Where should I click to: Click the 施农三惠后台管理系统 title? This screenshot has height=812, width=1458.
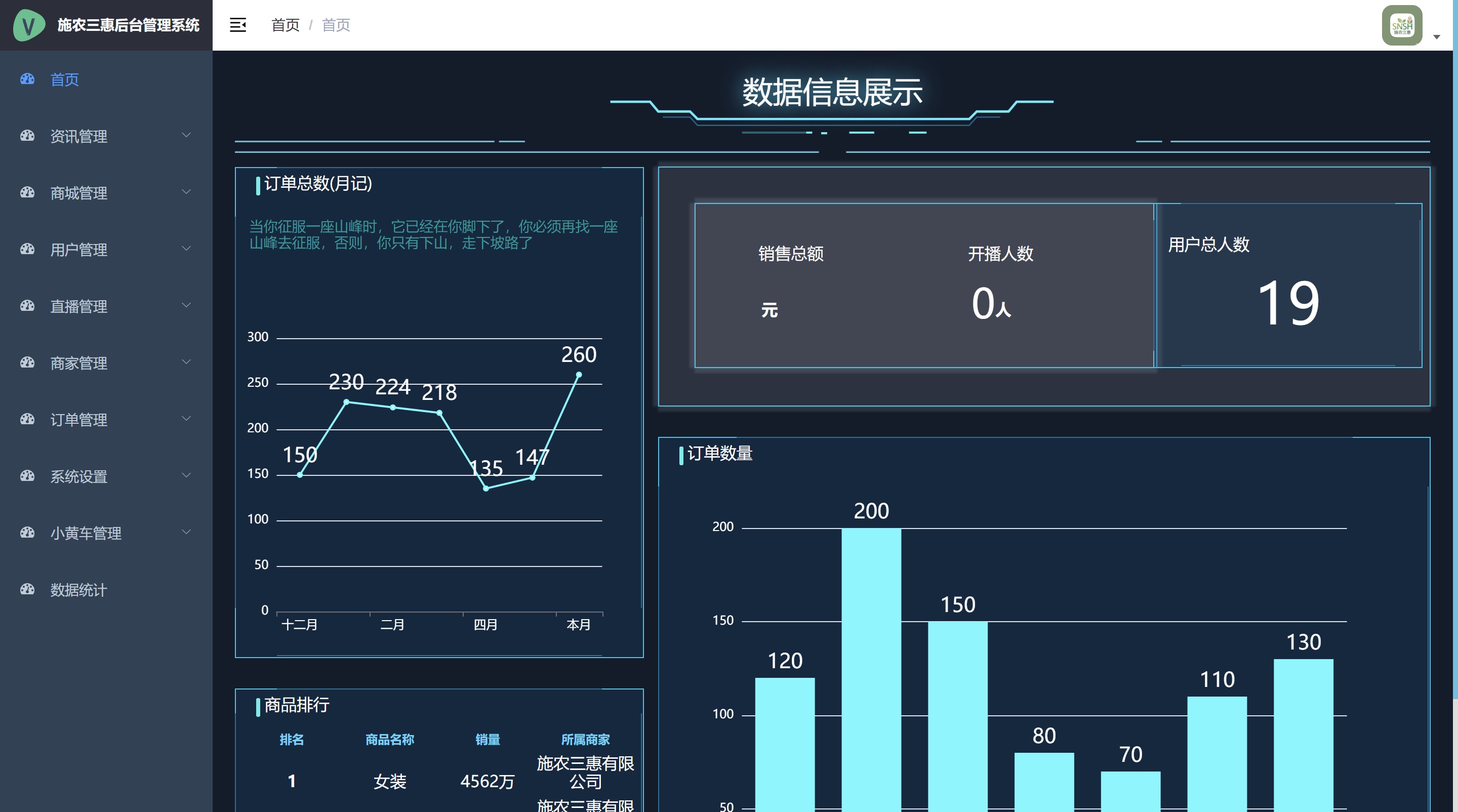[129, 25]
